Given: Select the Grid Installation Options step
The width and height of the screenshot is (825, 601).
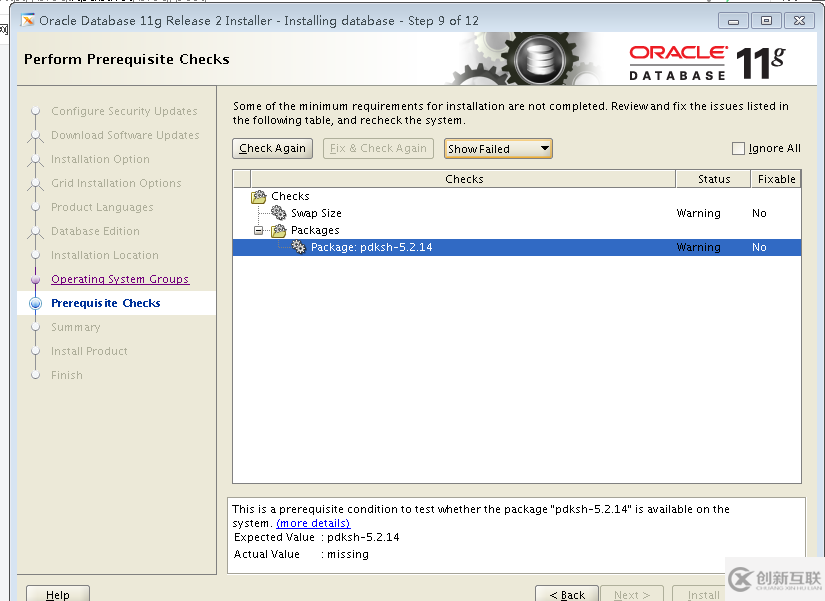Looking at the screenshot, I should 116,183.
